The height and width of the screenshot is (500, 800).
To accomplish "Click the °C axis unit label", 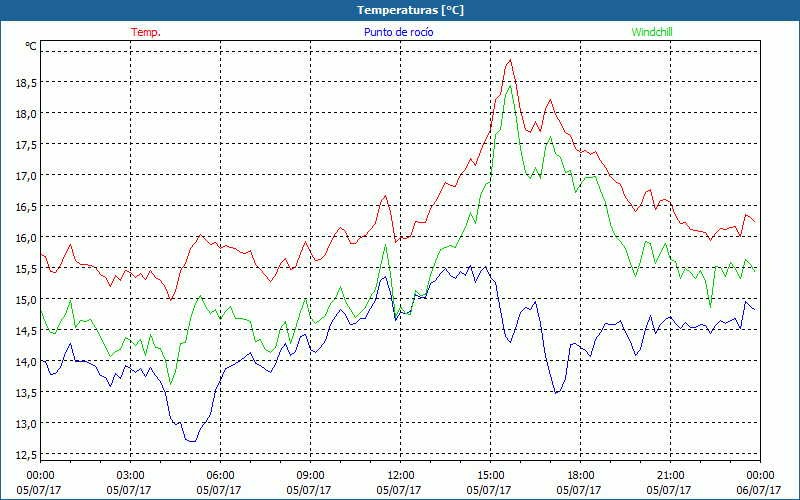I will (31, 46).
